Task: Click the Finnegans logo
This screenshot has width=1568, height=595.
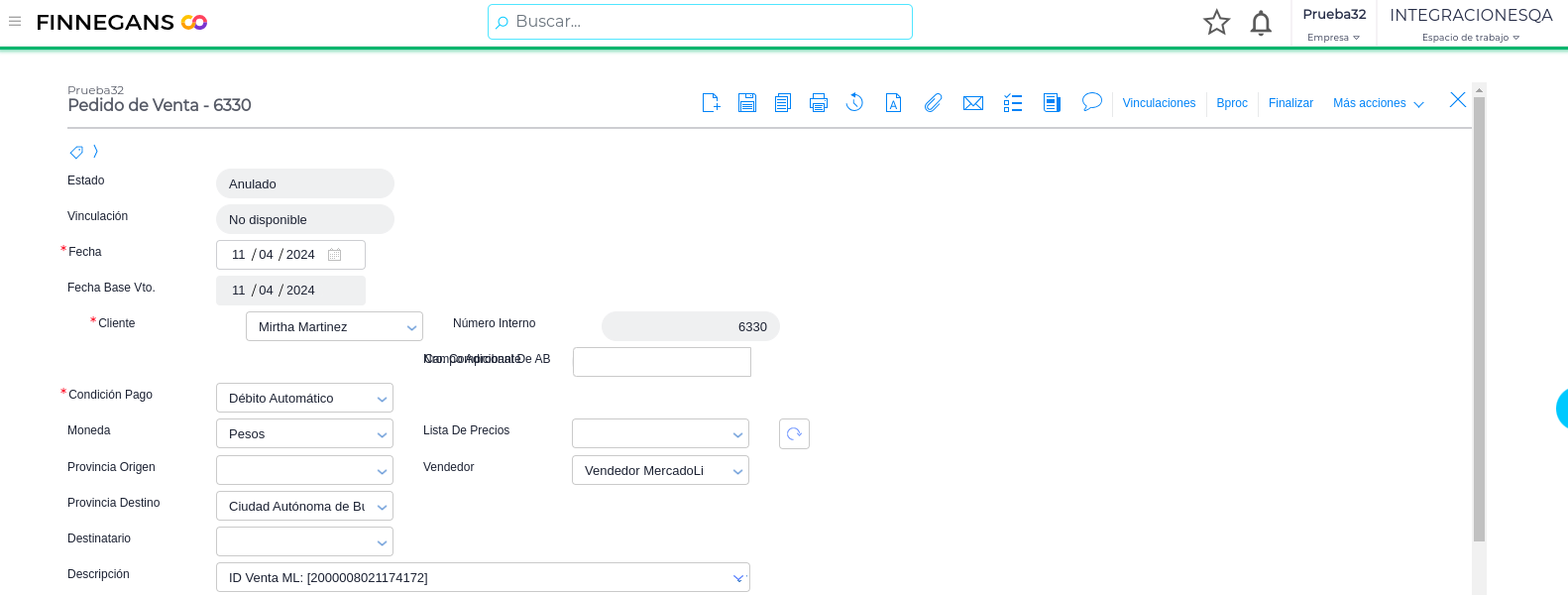Action: pos(121,22)
